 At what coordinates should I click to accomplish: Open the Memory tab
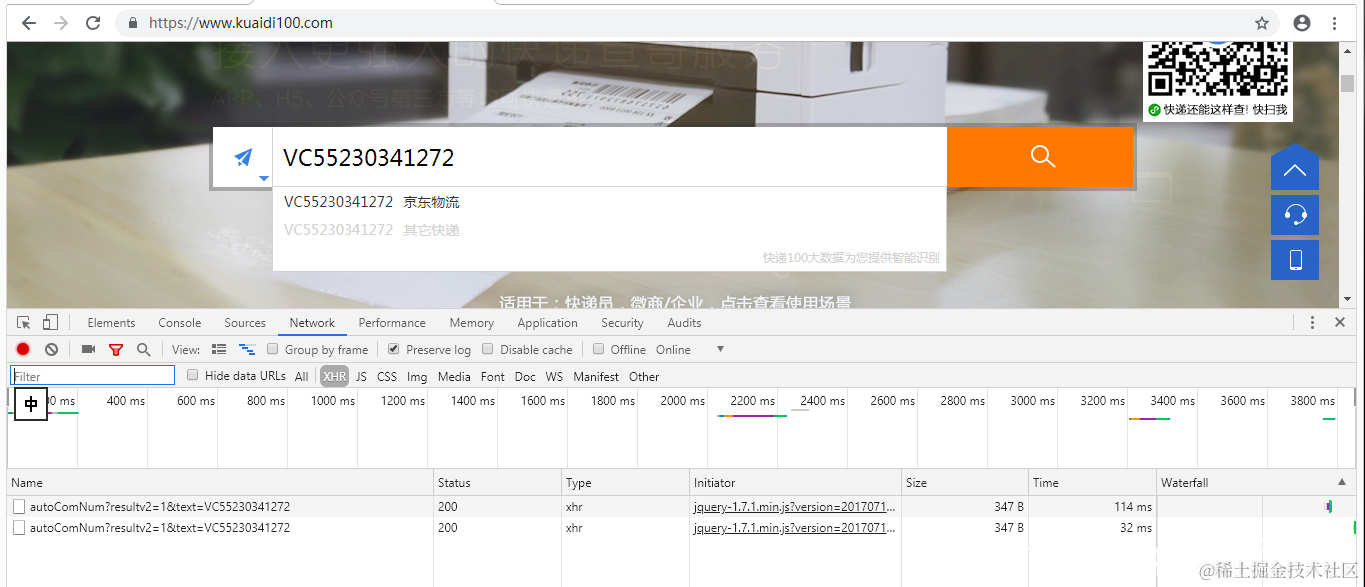(472, 323)
